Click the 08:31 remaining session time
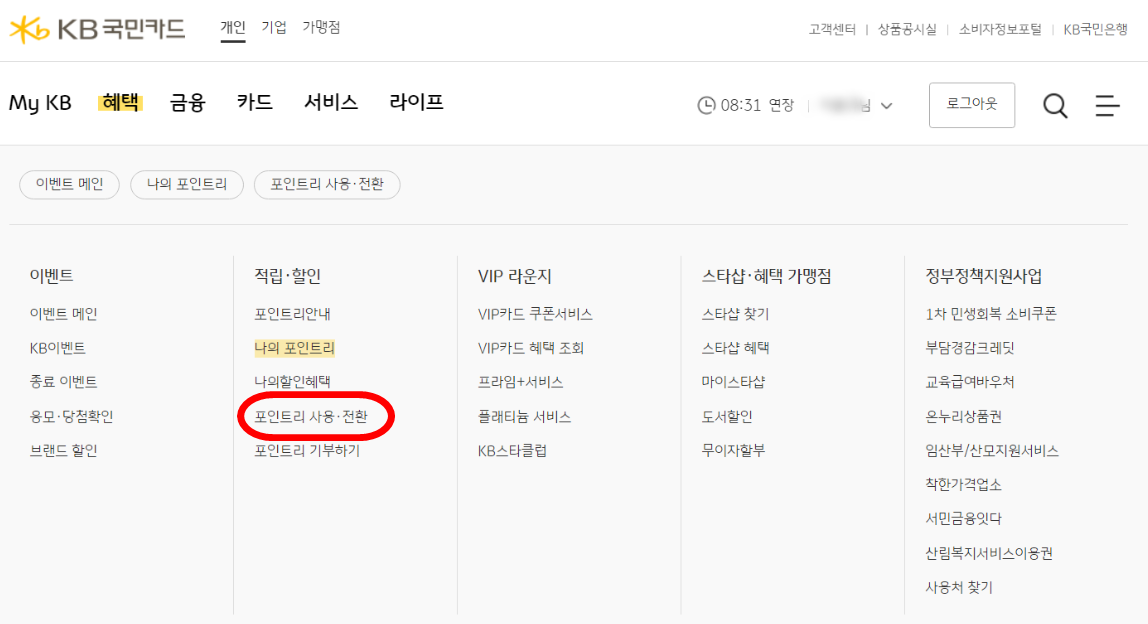 [x=741, y=105]
